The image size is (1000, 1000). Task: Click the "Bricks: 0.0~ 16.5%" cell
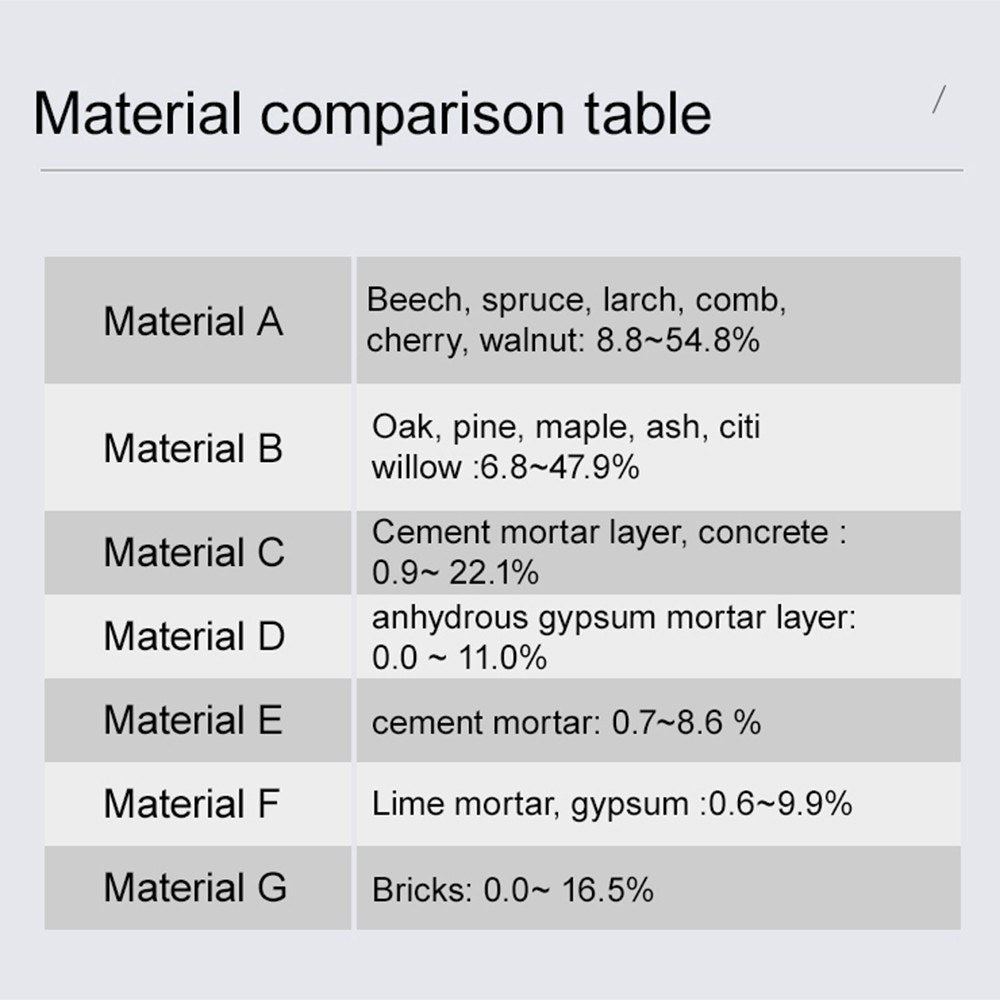(513, 889)
